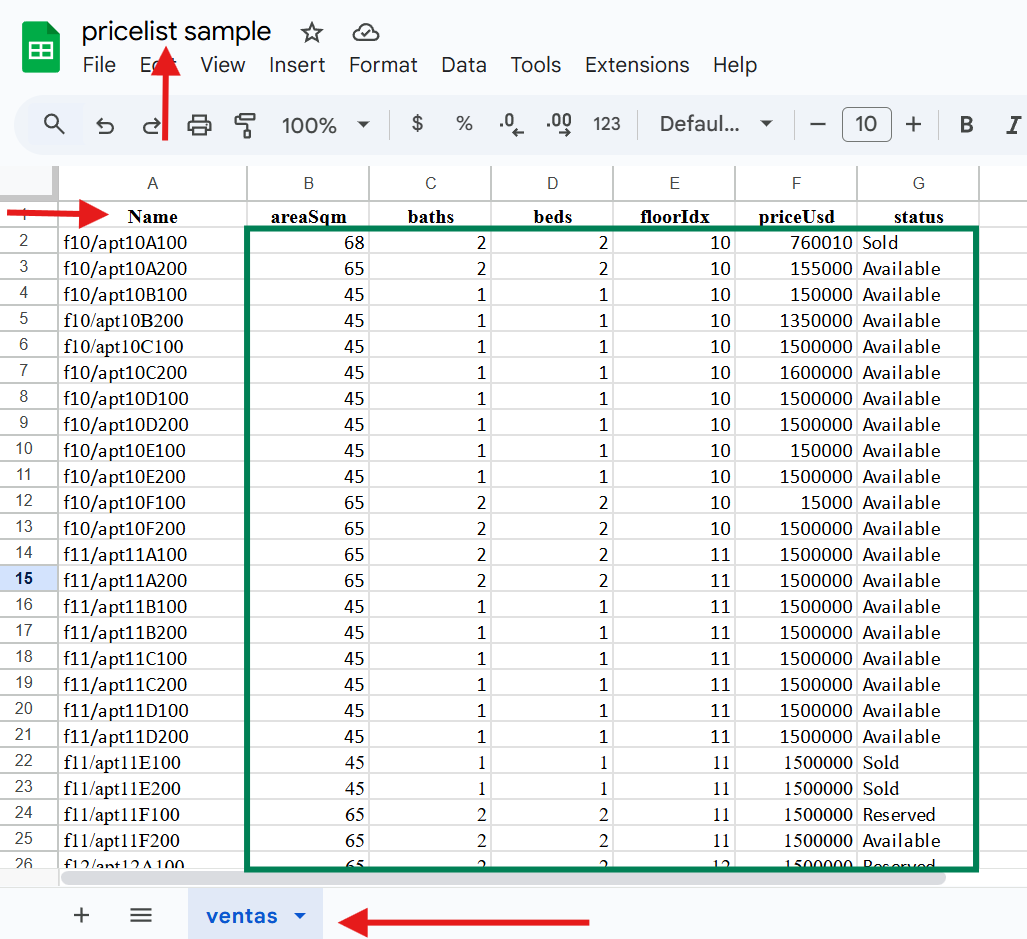Increase font size with plus button

click(913, 124)
